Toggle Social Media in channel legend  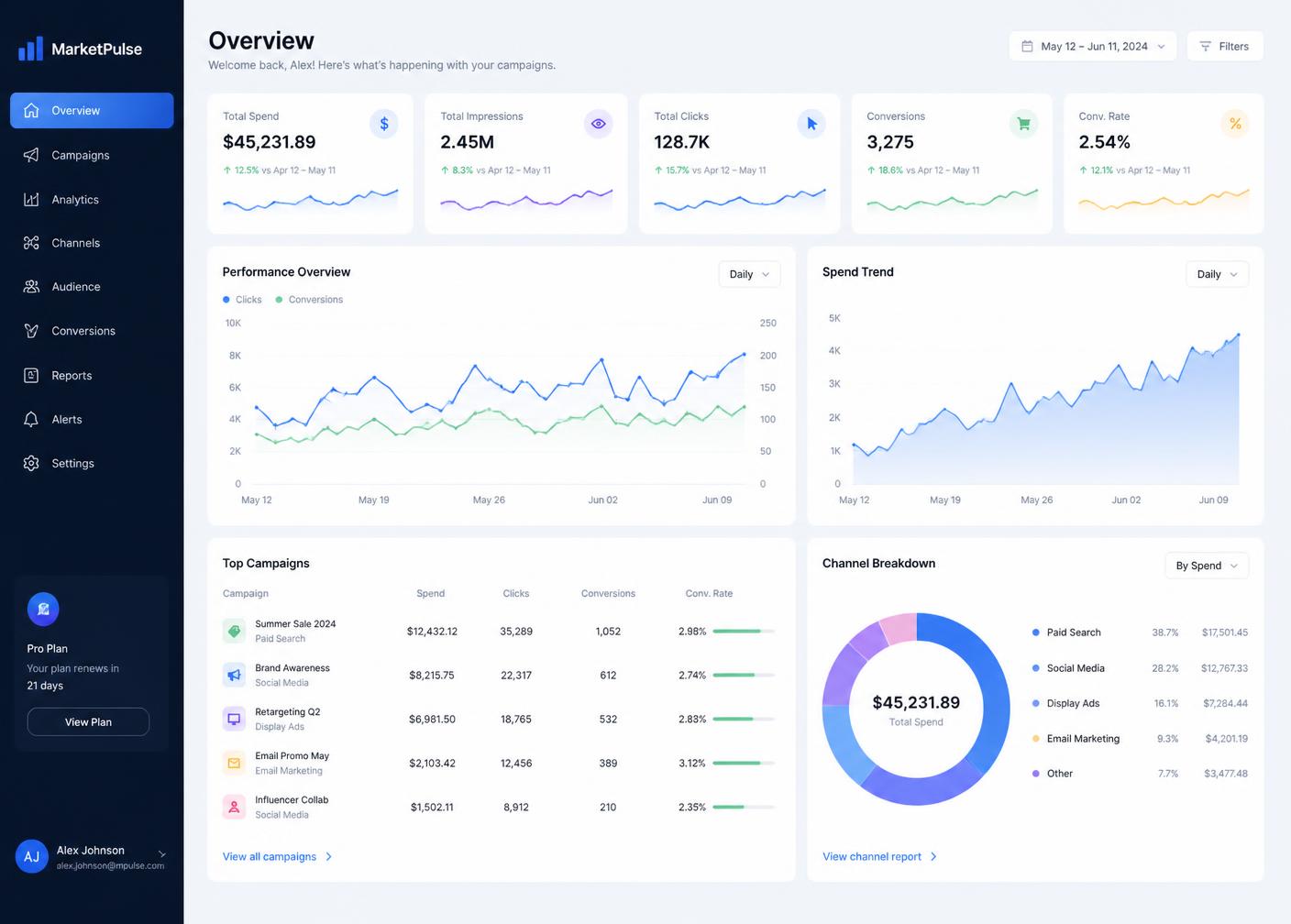pyautogui.click(x=1068, y=668)
